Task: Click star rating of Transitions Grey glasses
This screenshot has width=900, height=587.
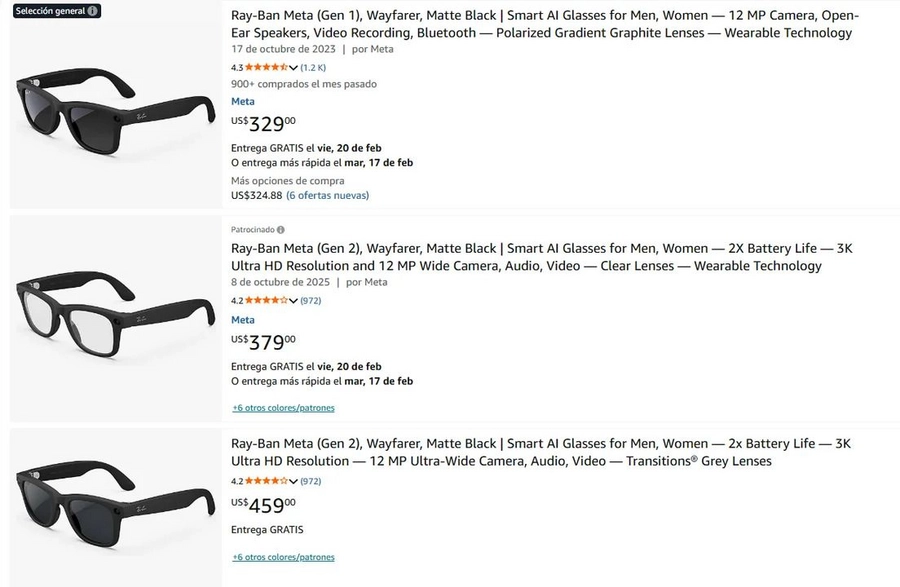Action: pos(266,481)
